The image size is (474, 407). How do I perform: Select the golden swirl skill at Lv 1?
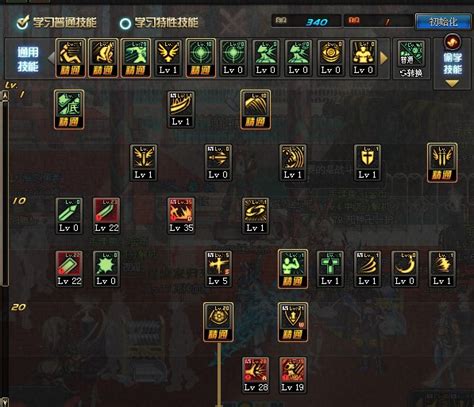click(255, 215)
